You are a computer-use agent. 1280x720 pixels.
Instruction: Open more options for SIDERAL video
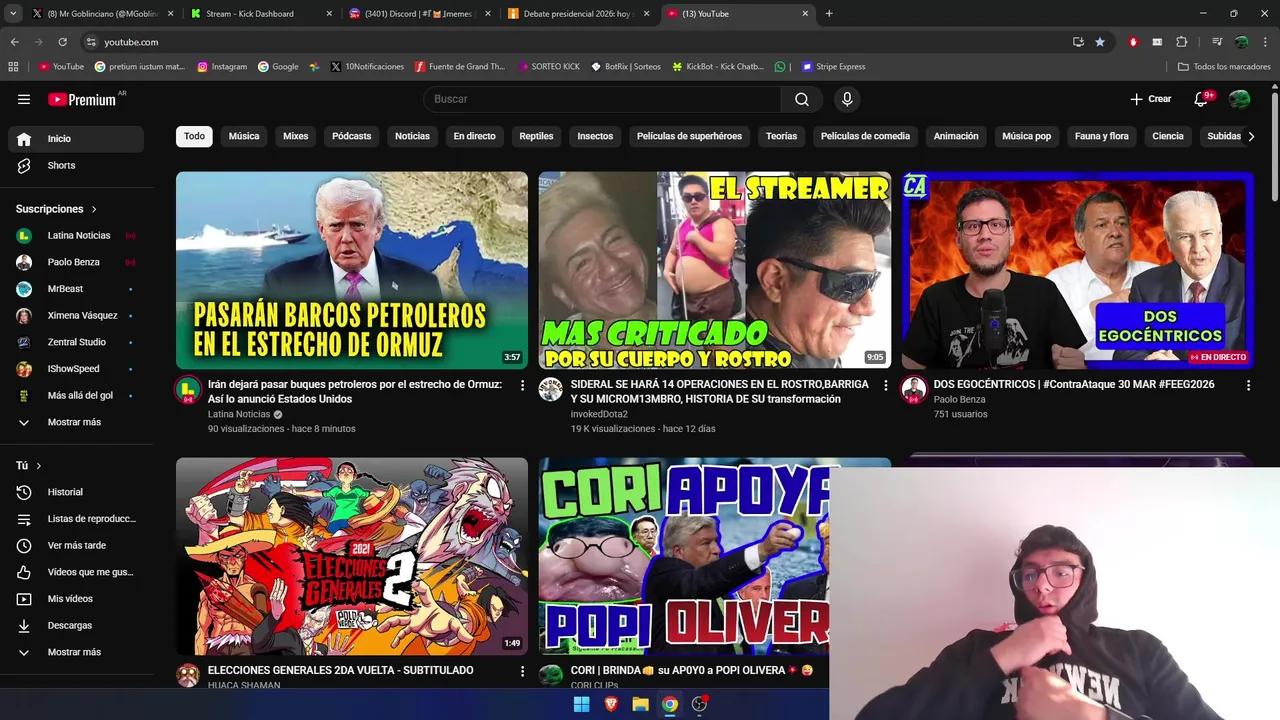pyautogui.click(x=885, y=385)
